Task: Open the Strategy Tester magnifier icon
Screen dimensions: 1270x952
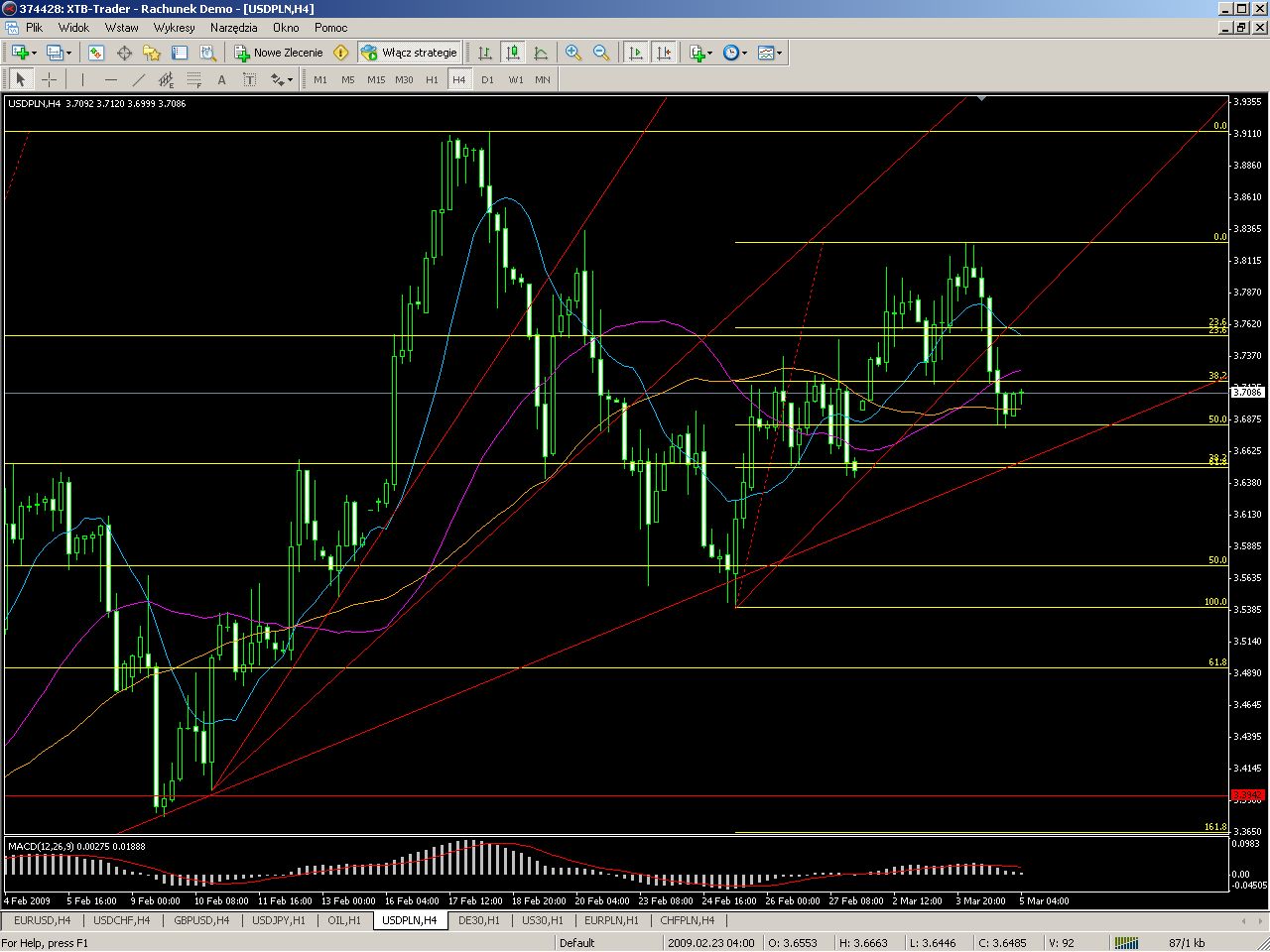Action: tap(207, 53)
